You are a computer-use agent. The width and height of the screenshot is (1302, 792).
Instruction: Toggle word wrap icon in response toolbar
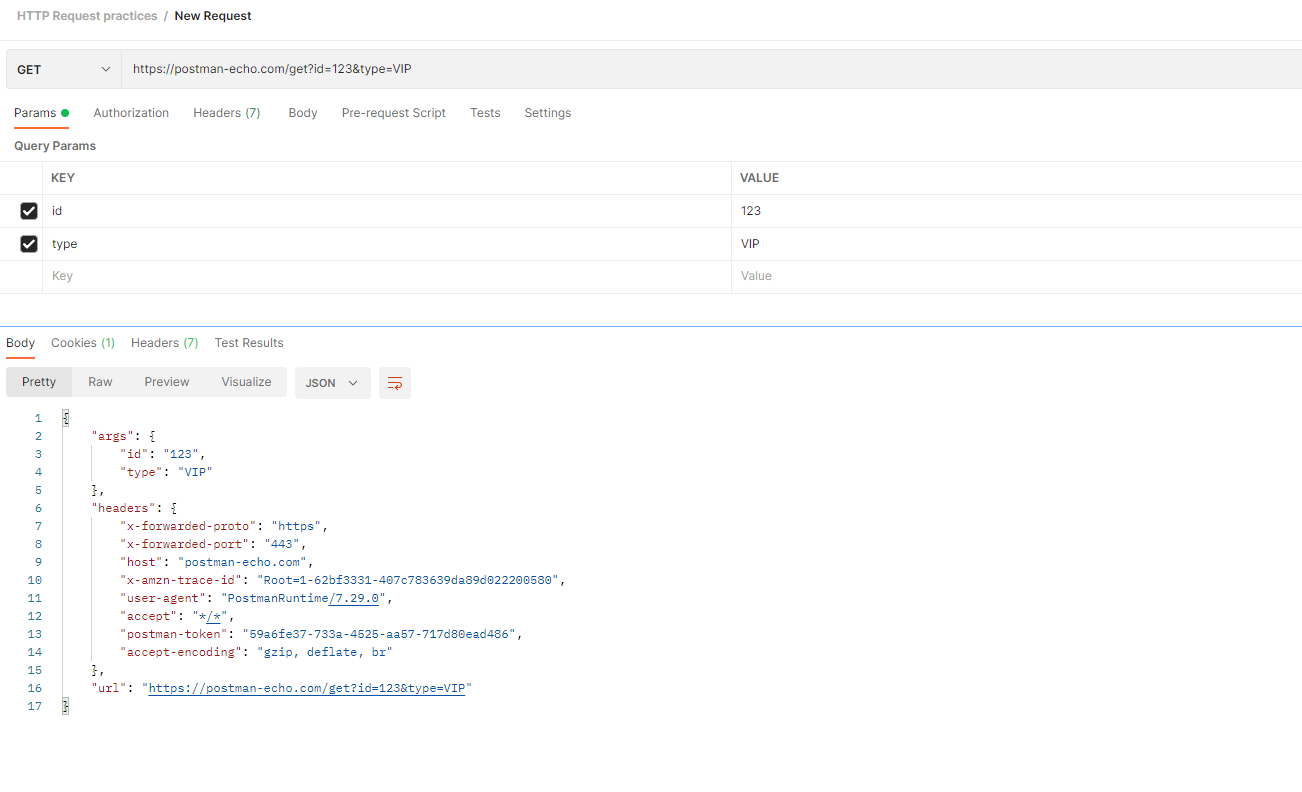tap(395, 383)
